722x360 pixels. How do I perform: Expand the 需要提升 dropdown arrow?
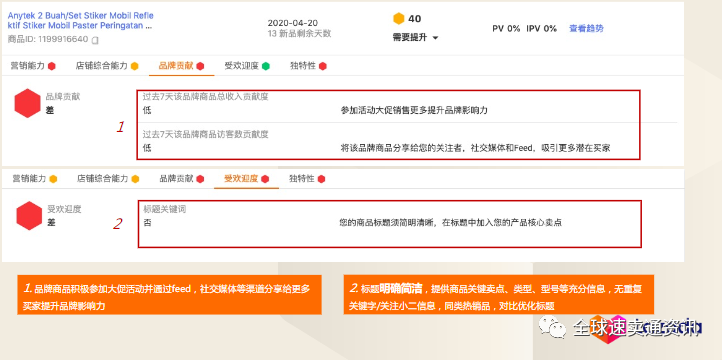click(435, 38)
